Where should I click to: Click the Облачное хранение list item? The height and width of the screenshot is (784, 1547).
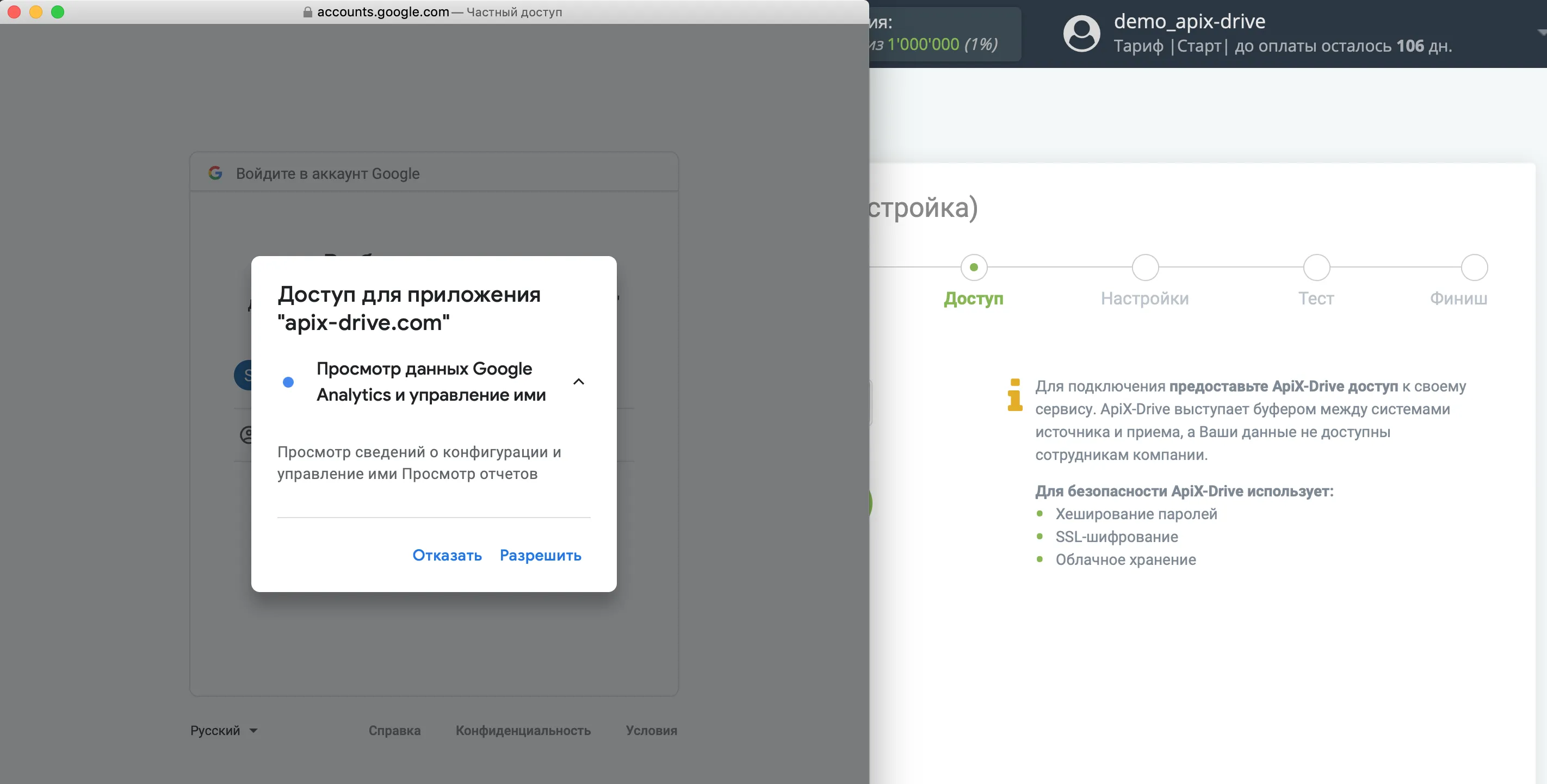1125,559
